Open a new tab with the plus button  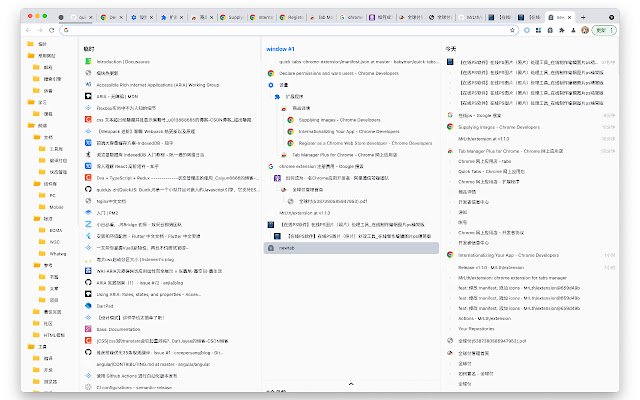coord(583,17)
